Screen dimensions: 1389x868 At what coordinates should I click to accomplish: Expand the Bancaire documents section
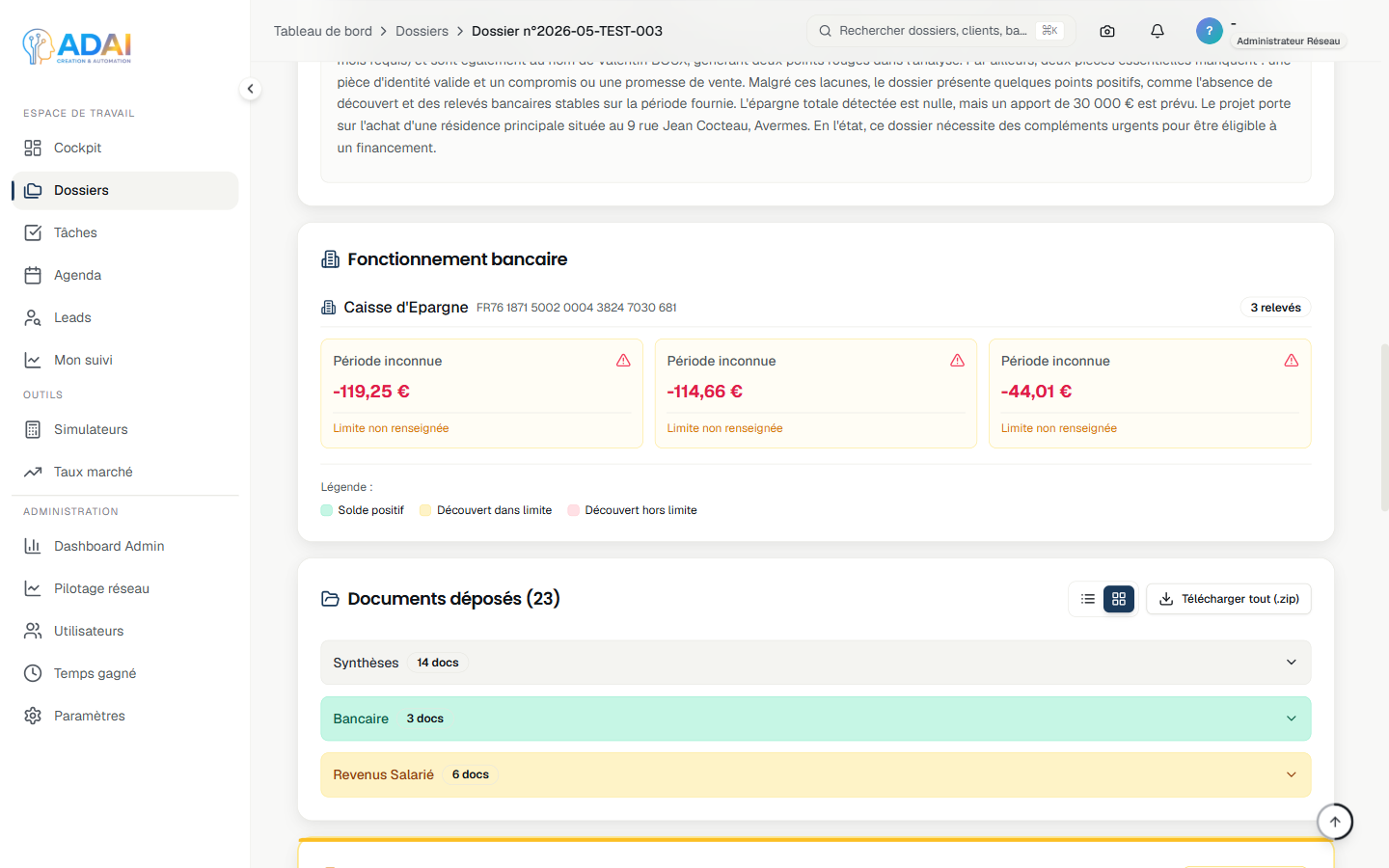click(x=816, y=719)
